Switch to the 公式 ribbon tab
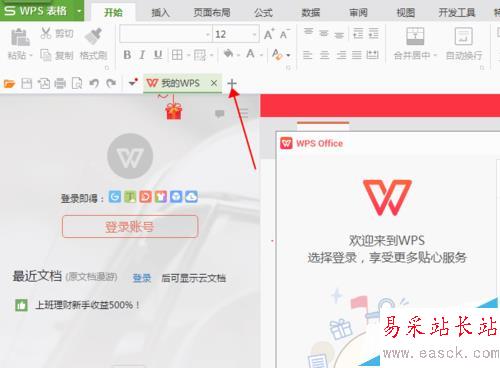 pyautogui.click(x=263, y=13)
